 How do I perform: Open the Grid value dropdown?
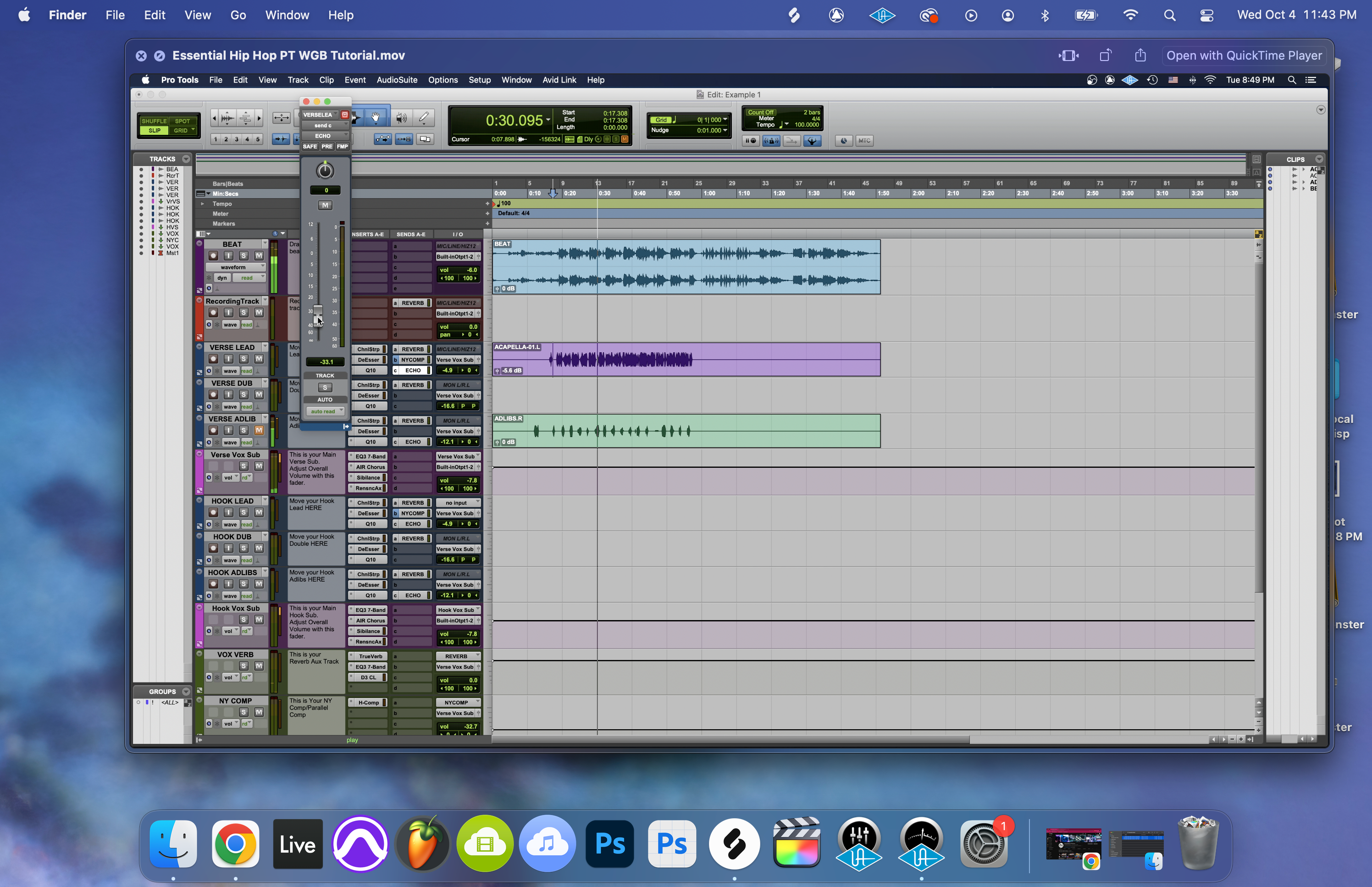(725, 120)
